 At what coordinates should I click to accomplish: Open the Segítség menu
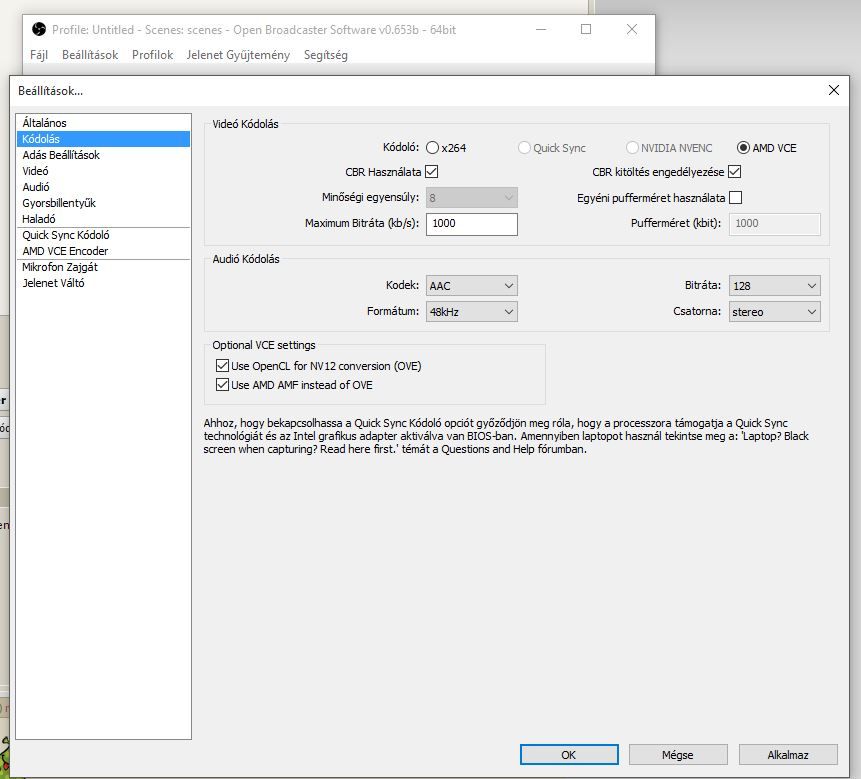[326, 55]
